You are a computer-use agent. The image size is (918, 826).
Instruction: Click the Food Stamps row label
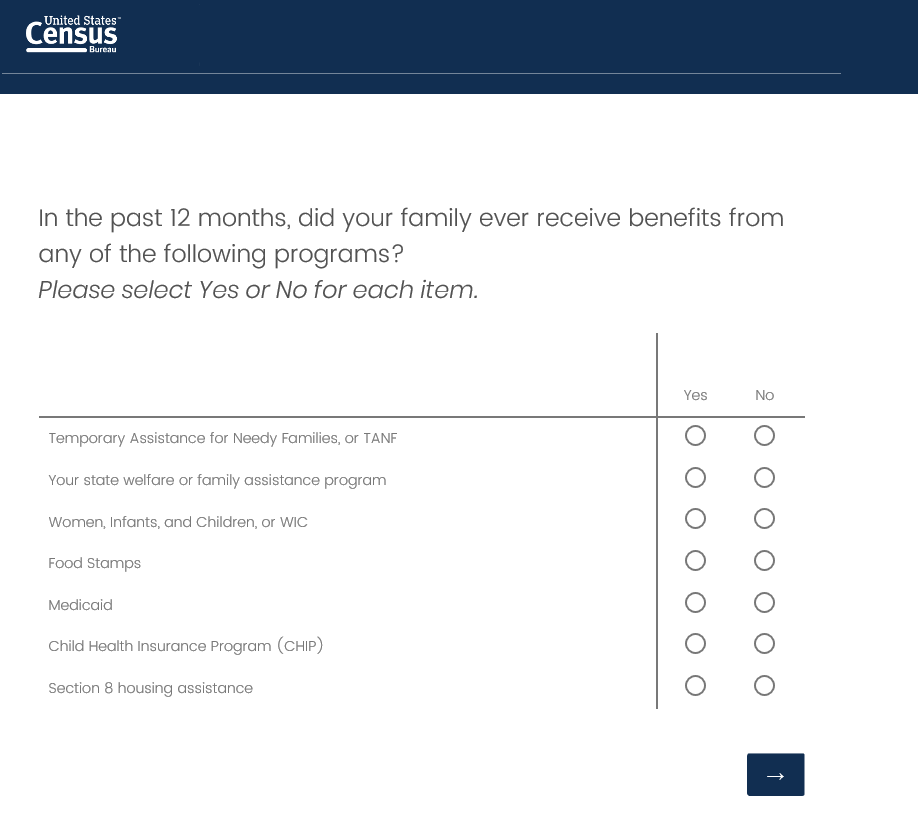pyautogui.click(x=95, y=564)
